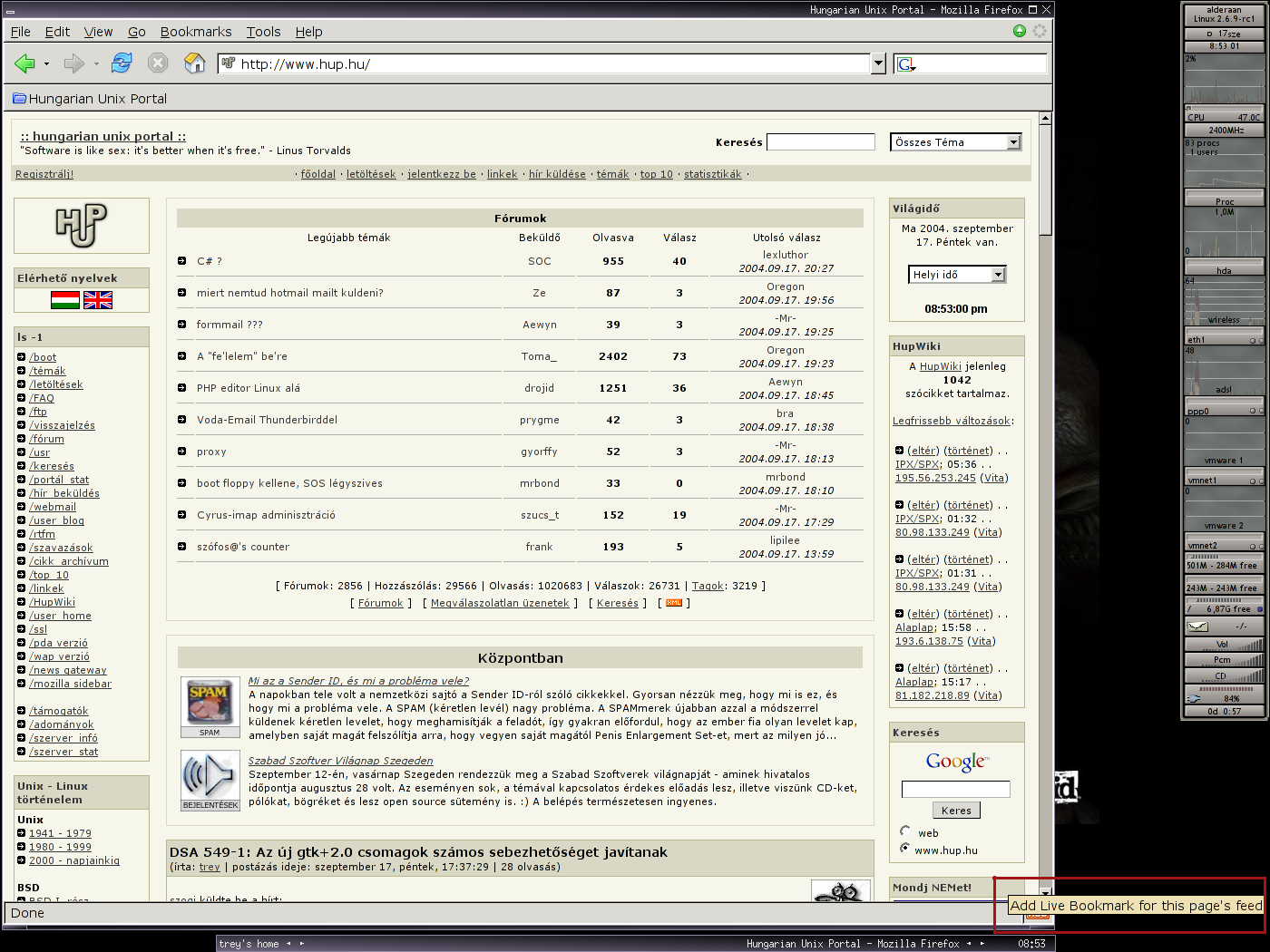Click the Google search input in sidebar

(956, 789)
